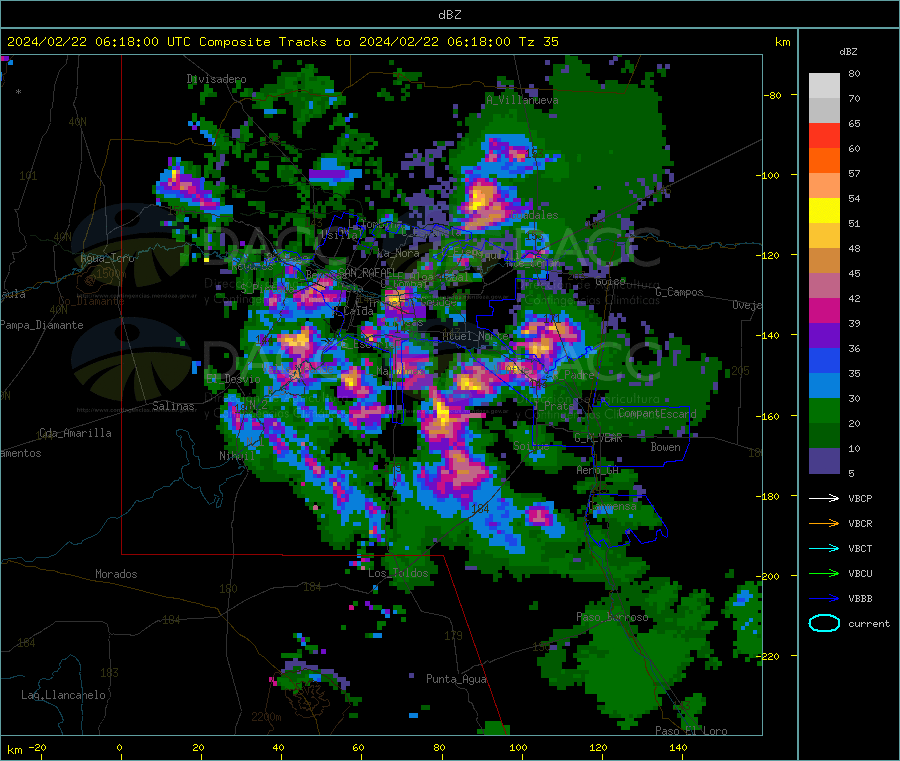Viewport: 900px width, 761px height.
Task: Click the '2200m' elevation label
Action: click(266, 717)
